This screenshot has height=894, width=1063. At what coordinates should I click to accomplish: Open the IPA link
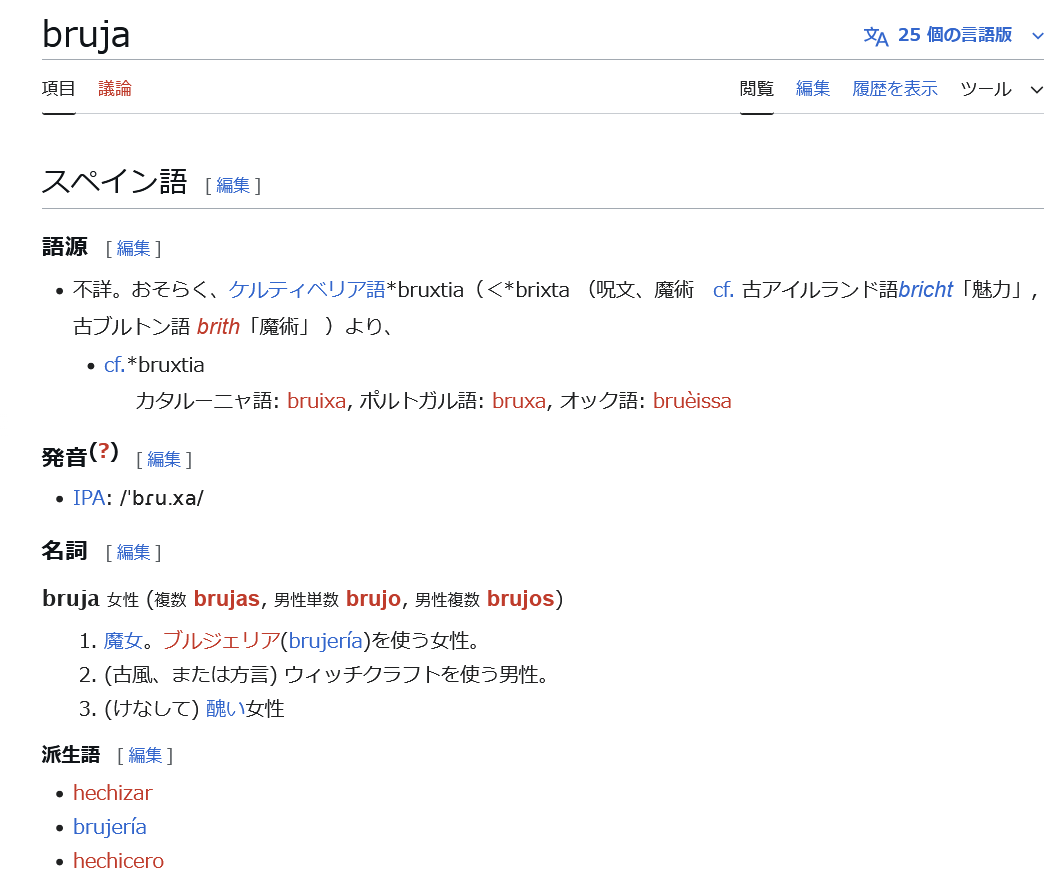pos(88,498)
